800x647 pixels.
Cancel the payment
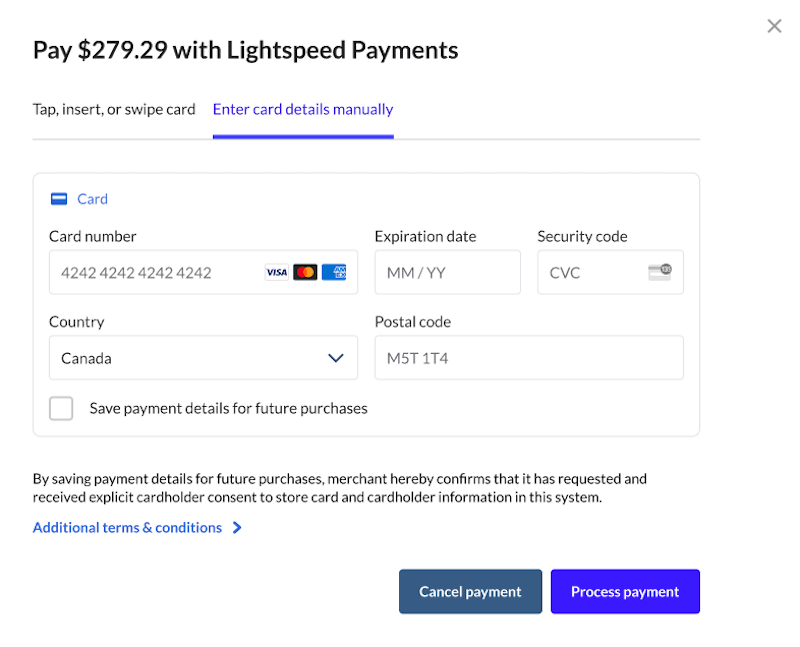pos(470,591)
